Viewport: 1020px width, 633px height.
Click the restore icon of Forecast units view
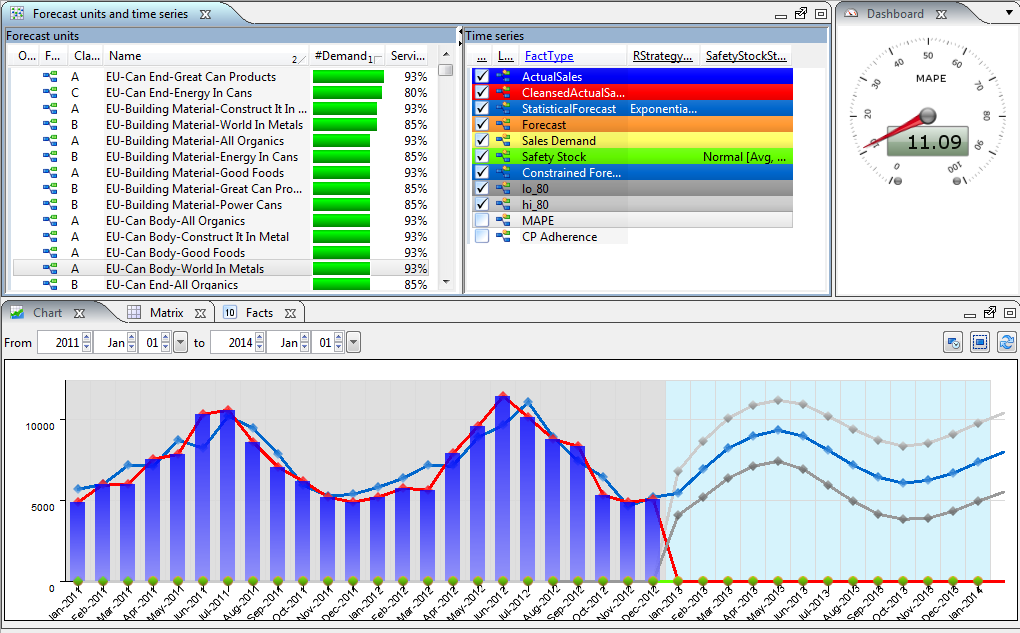(801, 14)
